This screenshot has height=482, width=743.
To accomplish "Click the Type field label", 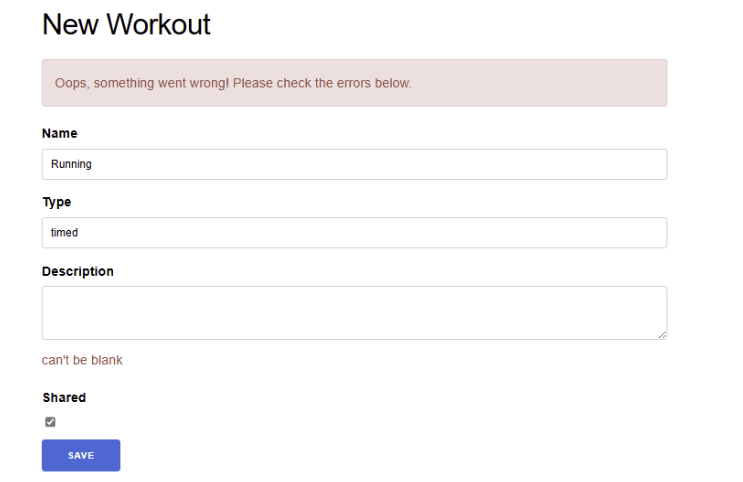I will pyautogui.click(x=57, y=202).
